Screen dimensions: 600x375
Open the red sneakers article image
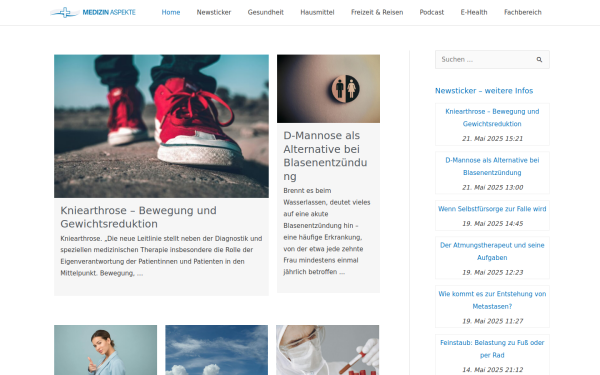coord(161,126)
